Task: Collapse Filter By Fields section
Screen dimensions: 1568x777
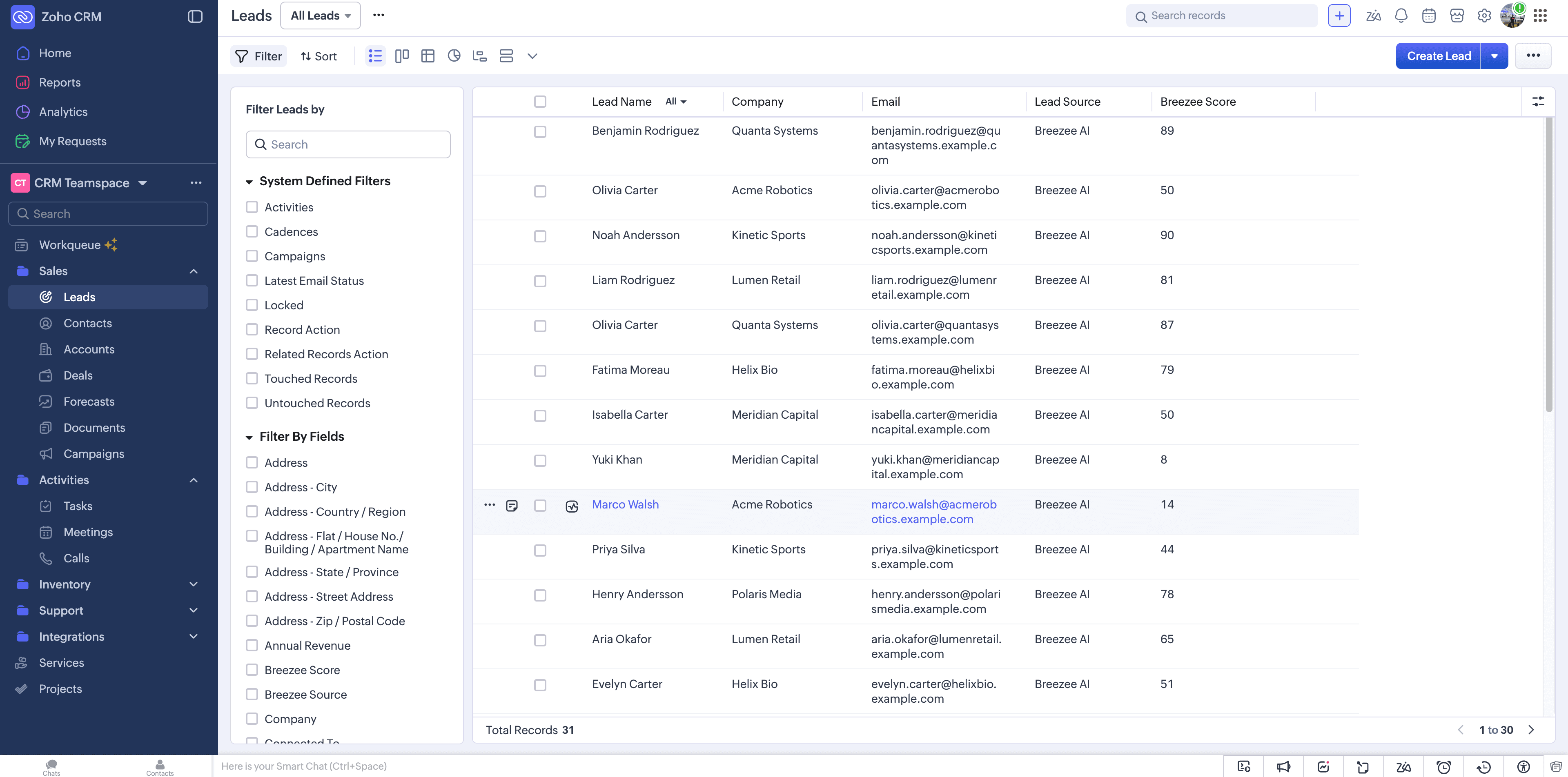Action: (x=249, y=437)
